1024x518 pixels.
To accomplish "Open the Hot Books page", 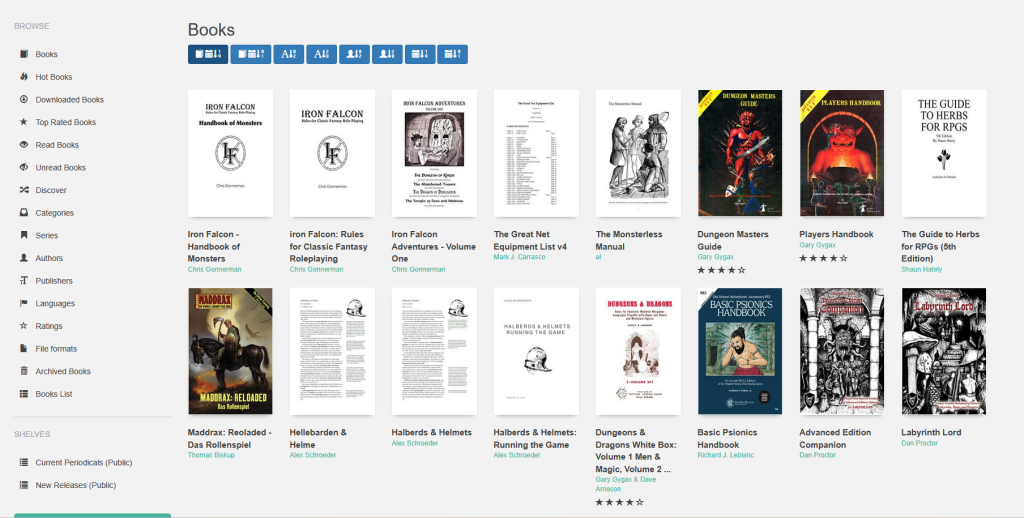I will pyautogui.click(x=54, y=77).
